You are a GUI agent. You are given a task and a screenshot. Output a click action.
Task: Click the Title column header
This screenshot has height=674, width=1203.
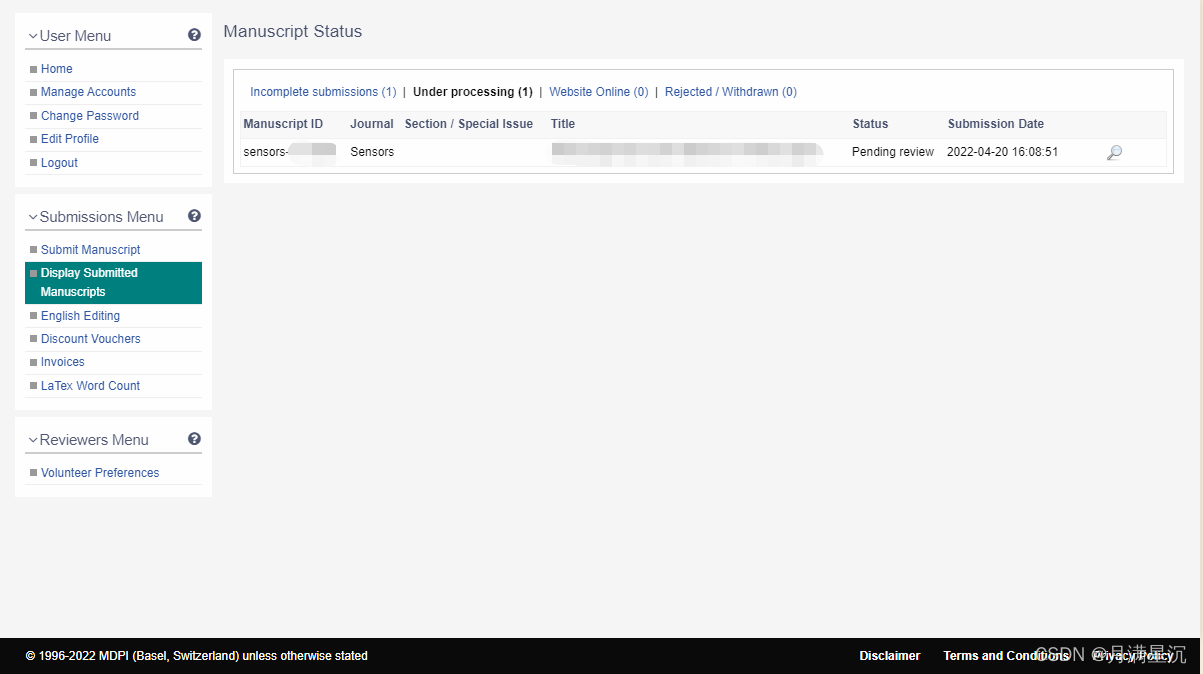click(x=563, y=124)
